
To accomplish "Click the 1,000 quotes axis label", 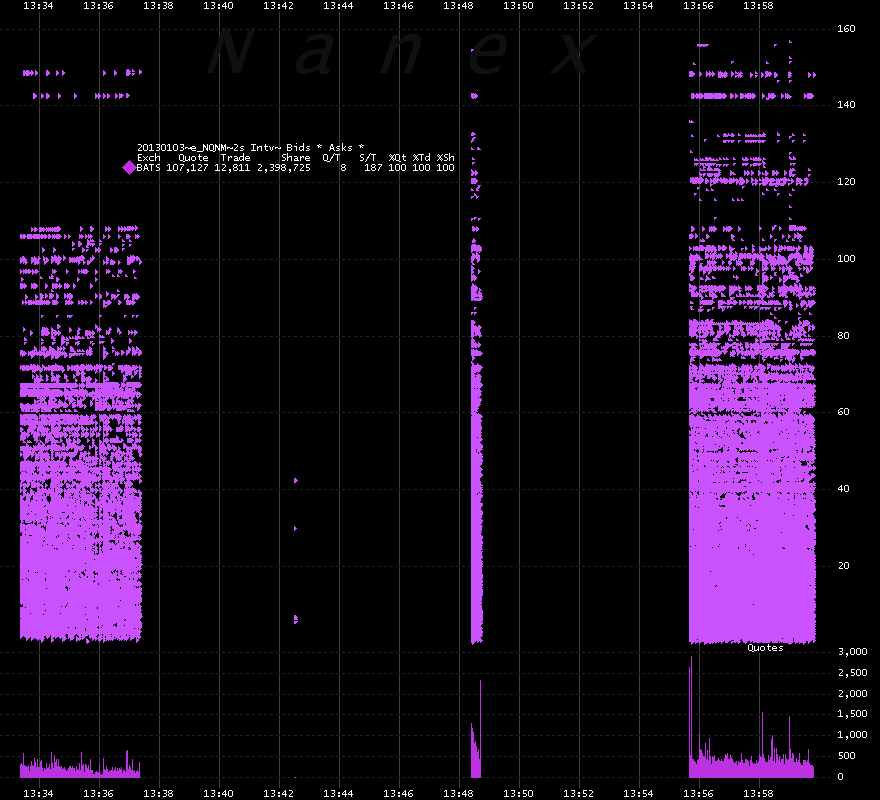I will (852, 734).
